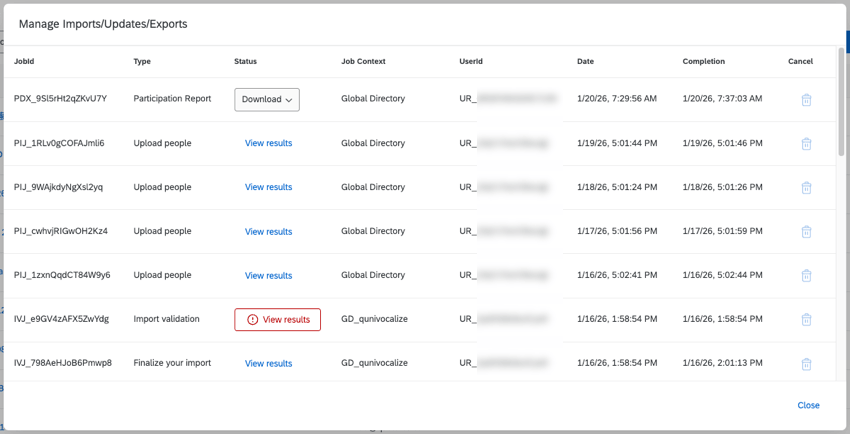Open the Download dropdown for Participation Report

pos(267,99)
